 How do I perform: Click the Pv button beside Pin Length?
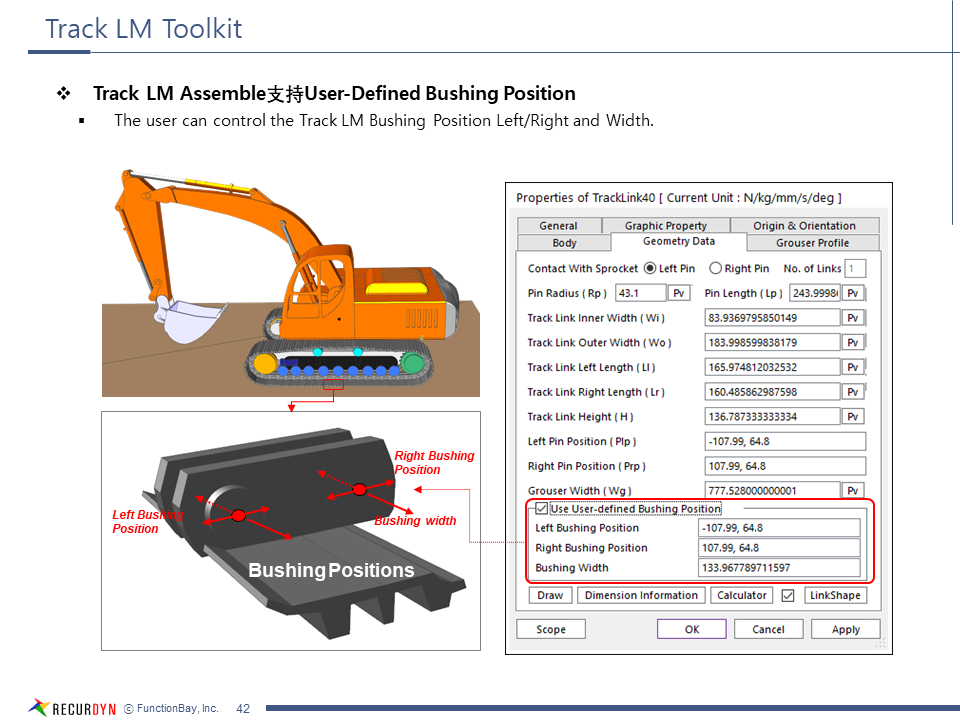click(853, 293)
